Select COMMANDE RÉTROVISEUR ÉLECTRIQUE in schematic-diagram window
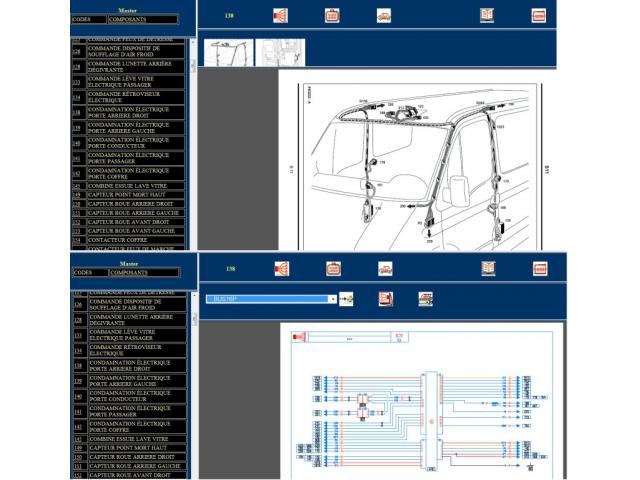 coord(137,350)
